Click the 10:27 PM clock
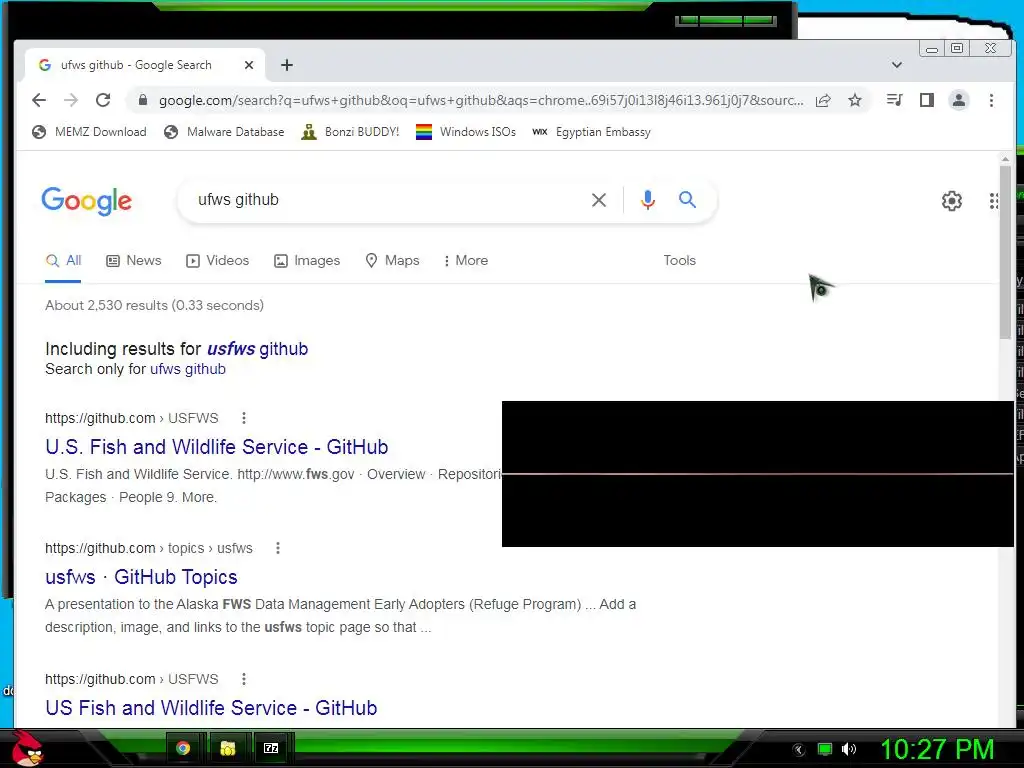 [937, 749]
